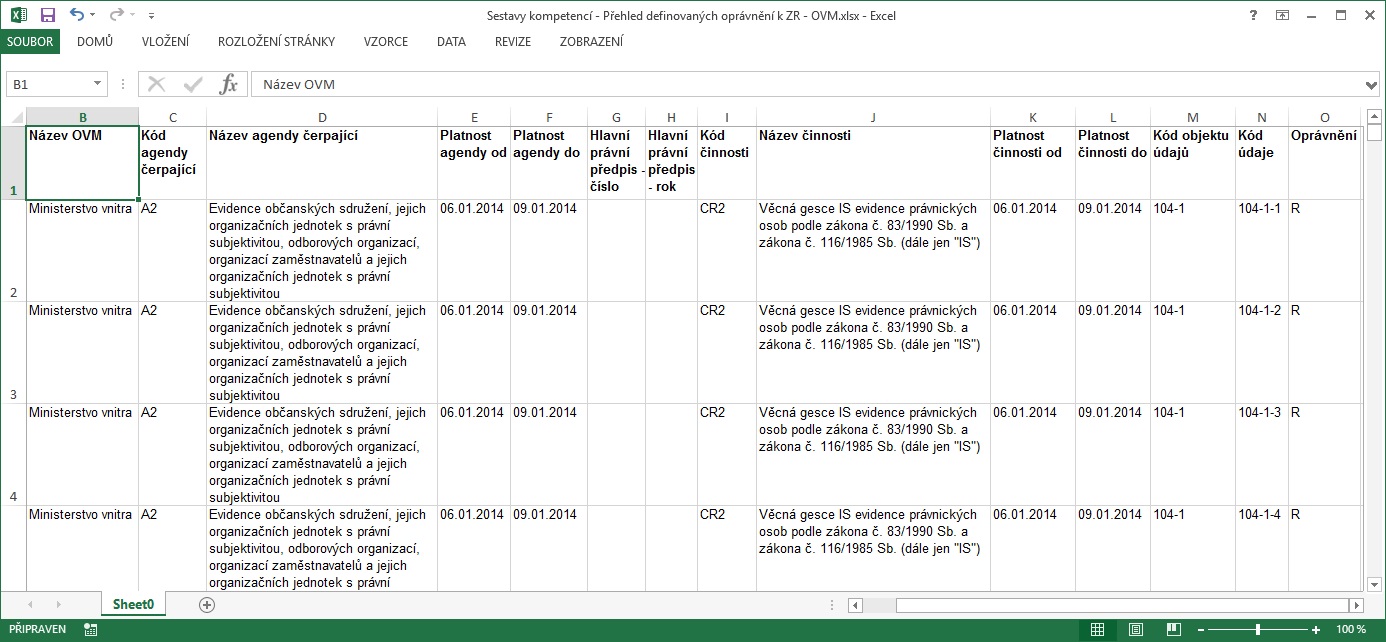Switch to Normal view in status bar
The width and height of the screenshot is (1386, 642).
(1097, 629)
